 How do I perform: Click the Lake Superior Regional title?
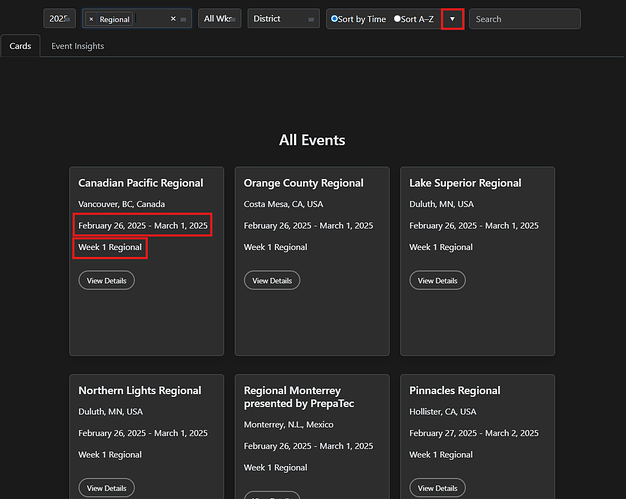click(466, 183)
